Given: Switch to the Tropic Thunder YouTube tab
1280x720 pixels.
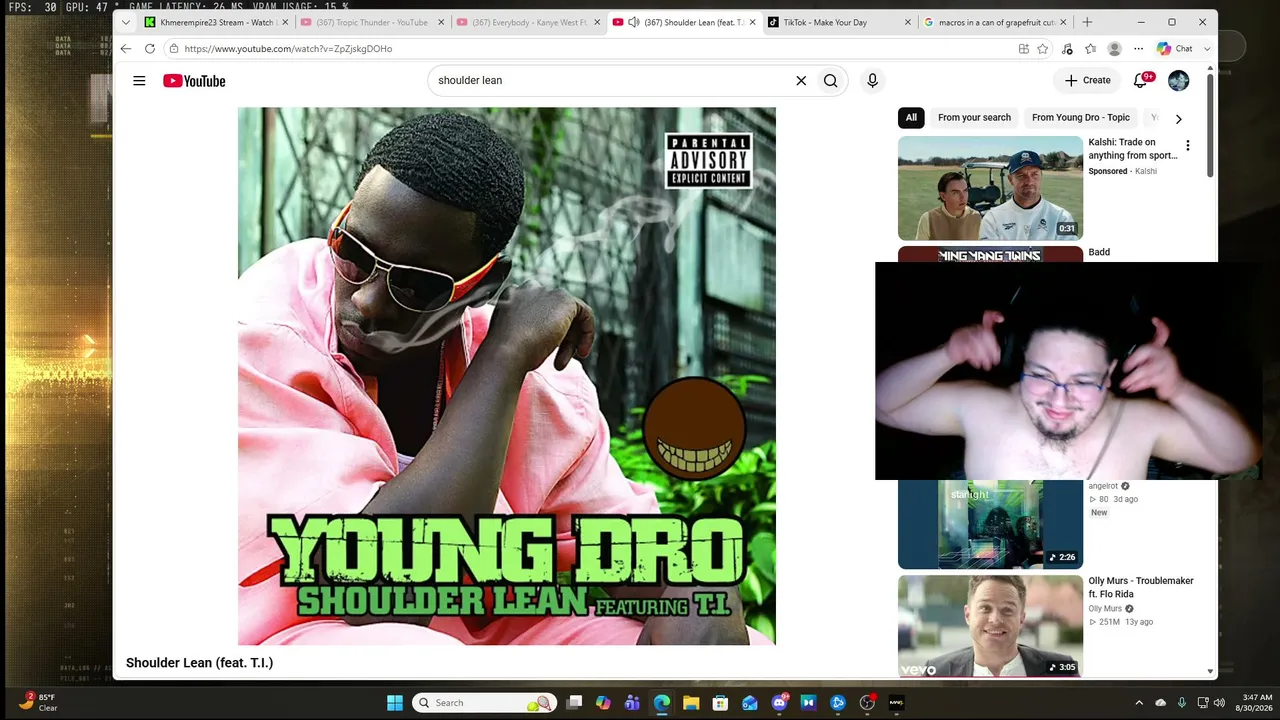Looking at the screenshot, I should coord(371,22).
